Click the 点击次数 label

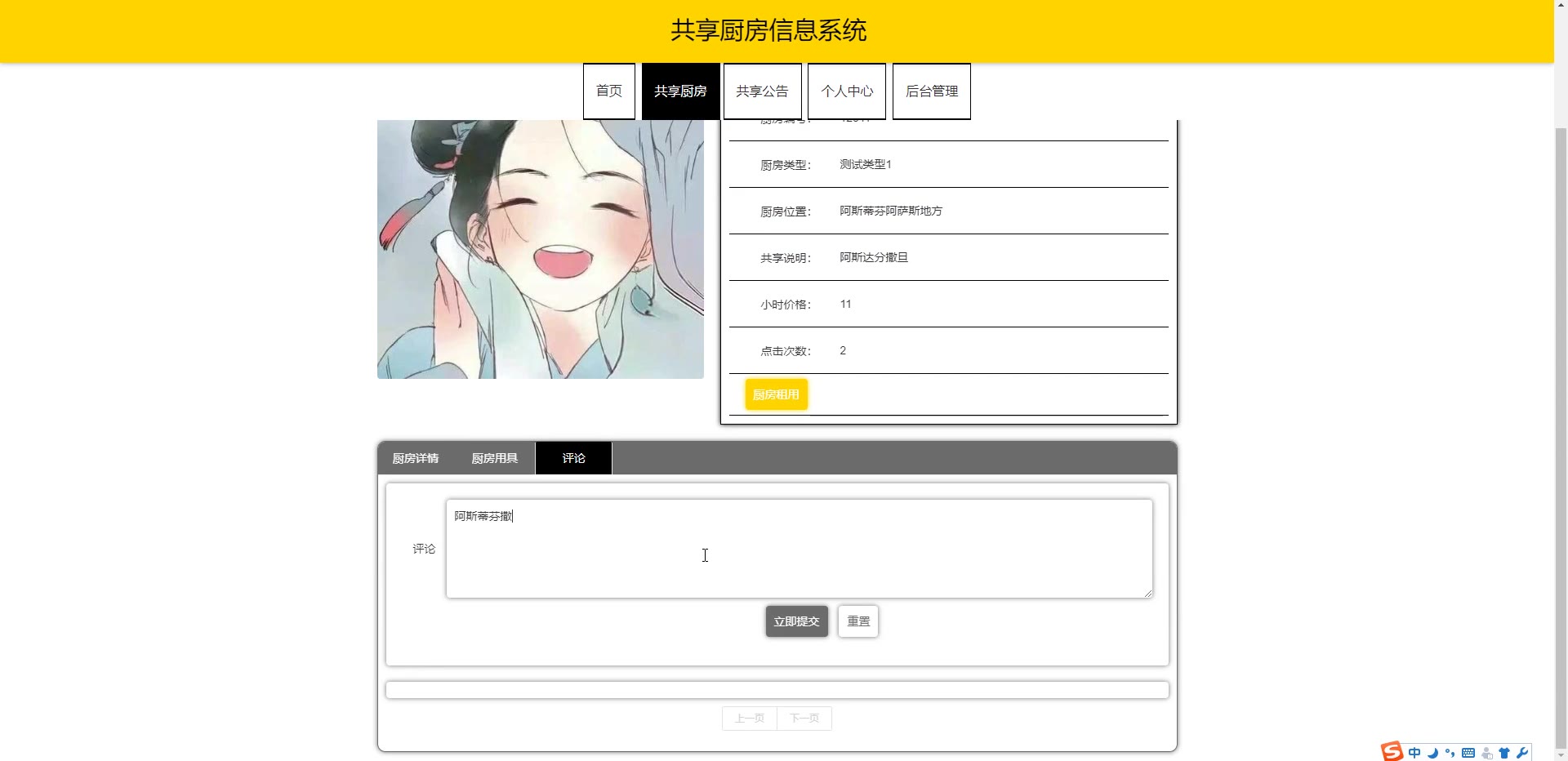[x=786, y=351]
